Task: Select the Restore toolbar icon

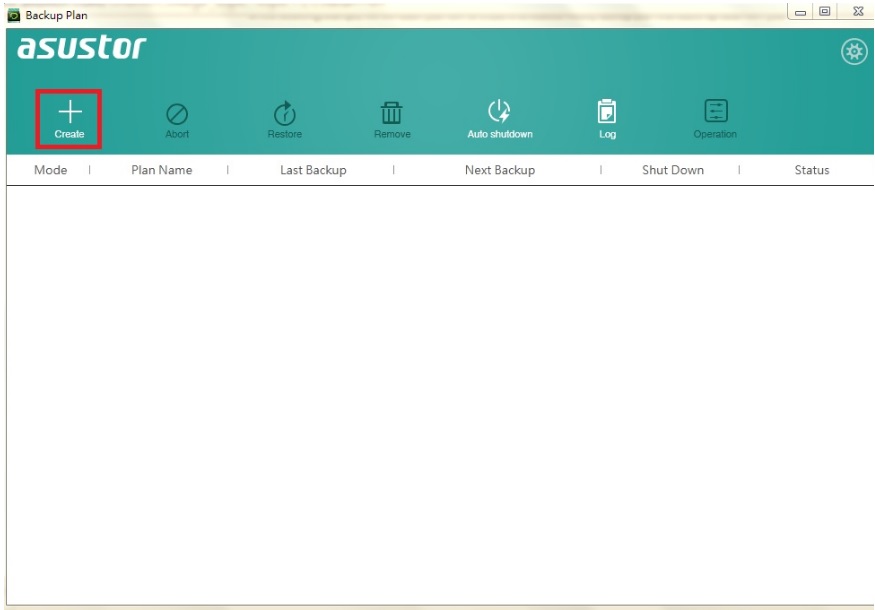Action: 285,119
